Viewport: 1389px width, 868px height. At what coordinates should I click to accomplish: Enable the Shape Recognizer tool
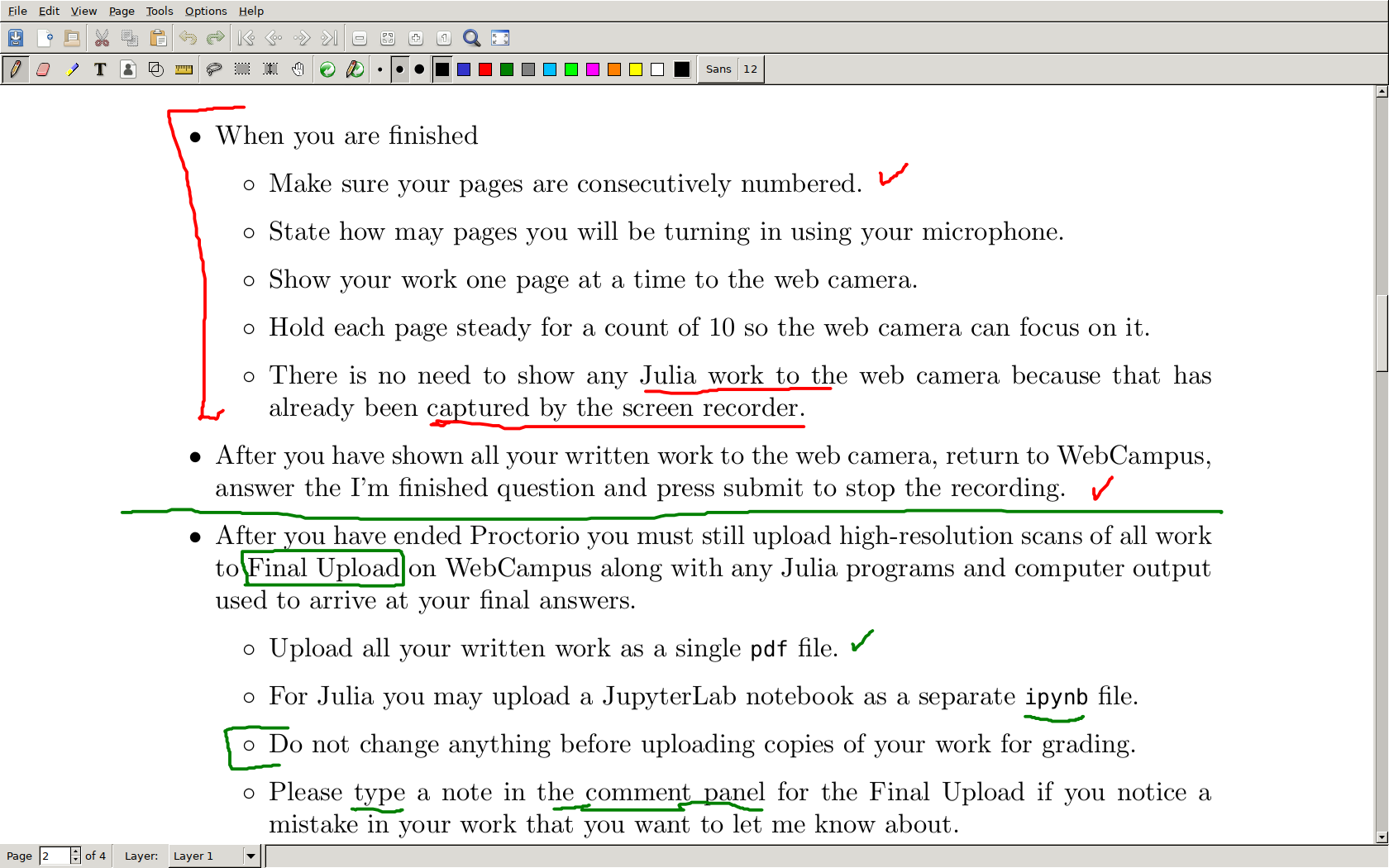click(x=155, y=69)
